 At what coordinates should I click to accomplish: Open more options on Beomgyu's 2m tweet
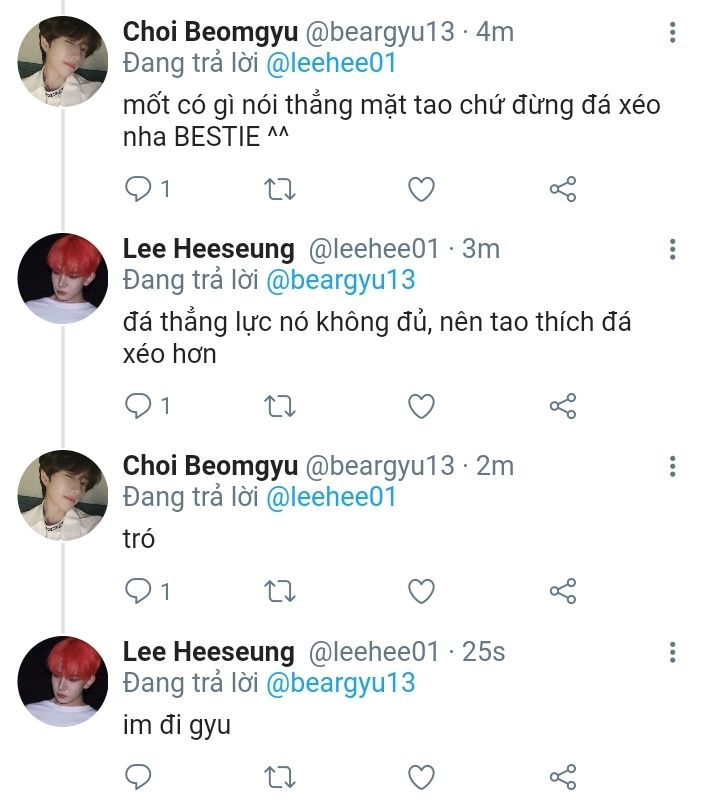coord(673,466)
